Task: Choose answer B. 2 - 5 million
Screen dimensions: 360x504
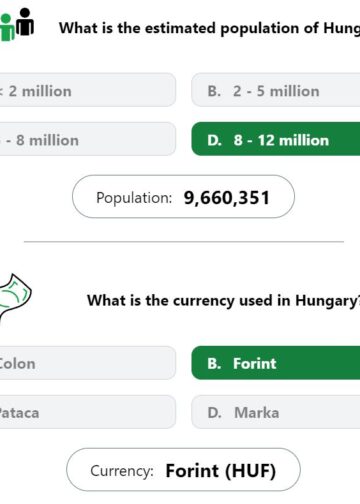Action: point(276,90)
